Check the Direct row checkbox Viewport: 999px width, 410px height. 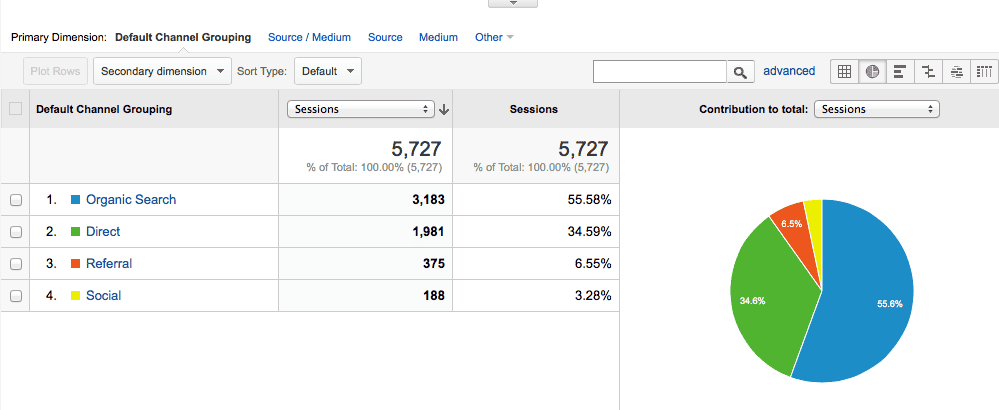pos(16,232)
